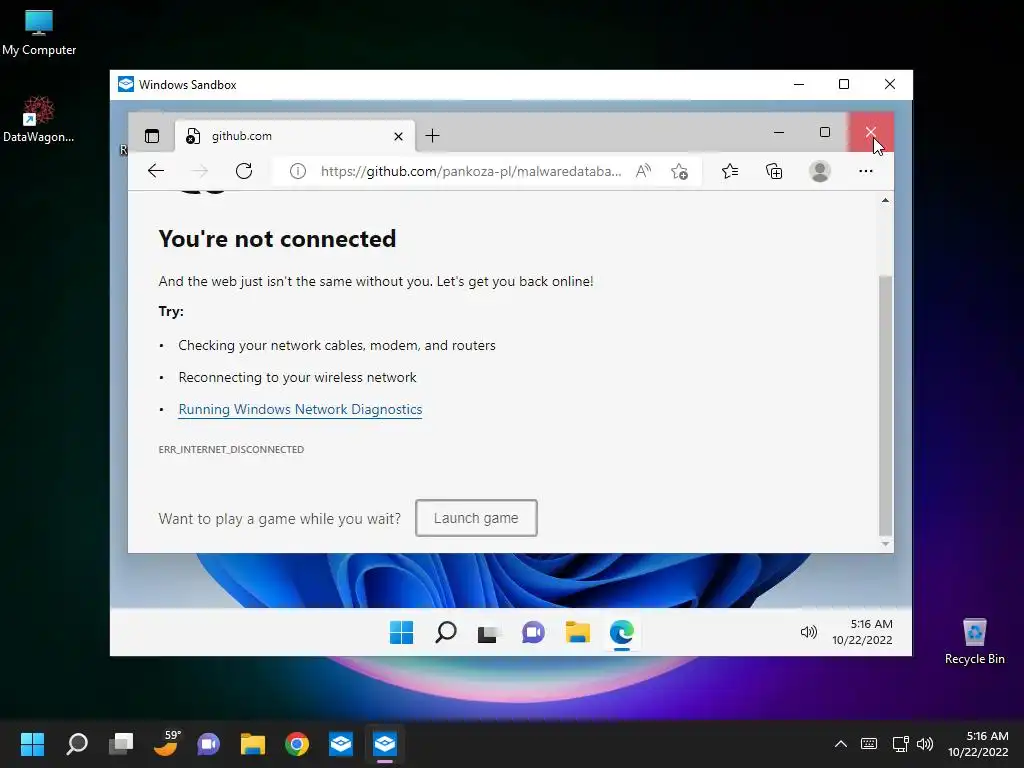
Task: Open sandbox File Explorer icon
Action: tap(578, 632)
